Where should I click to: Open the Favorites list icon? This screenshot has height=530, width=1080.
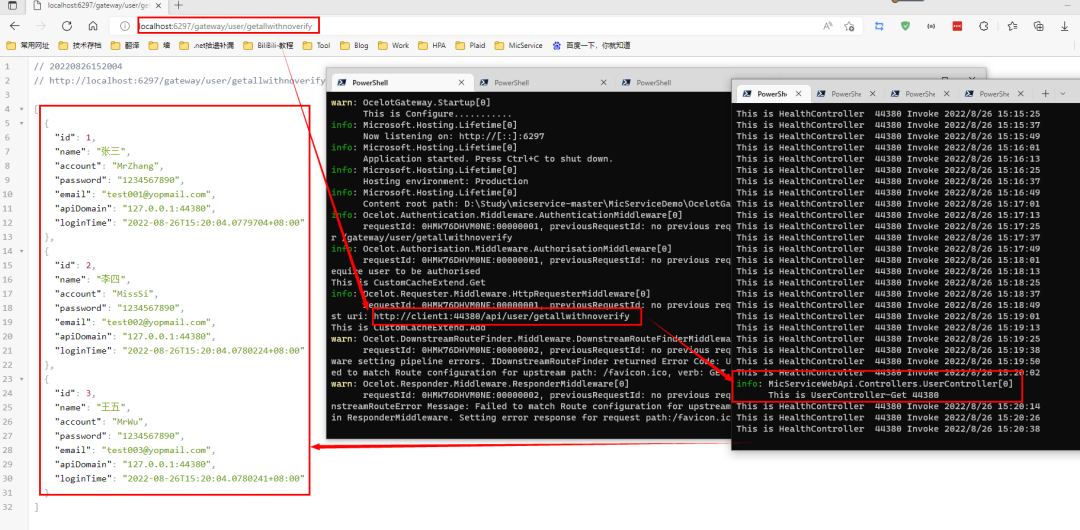click(x=1012, y=26)
